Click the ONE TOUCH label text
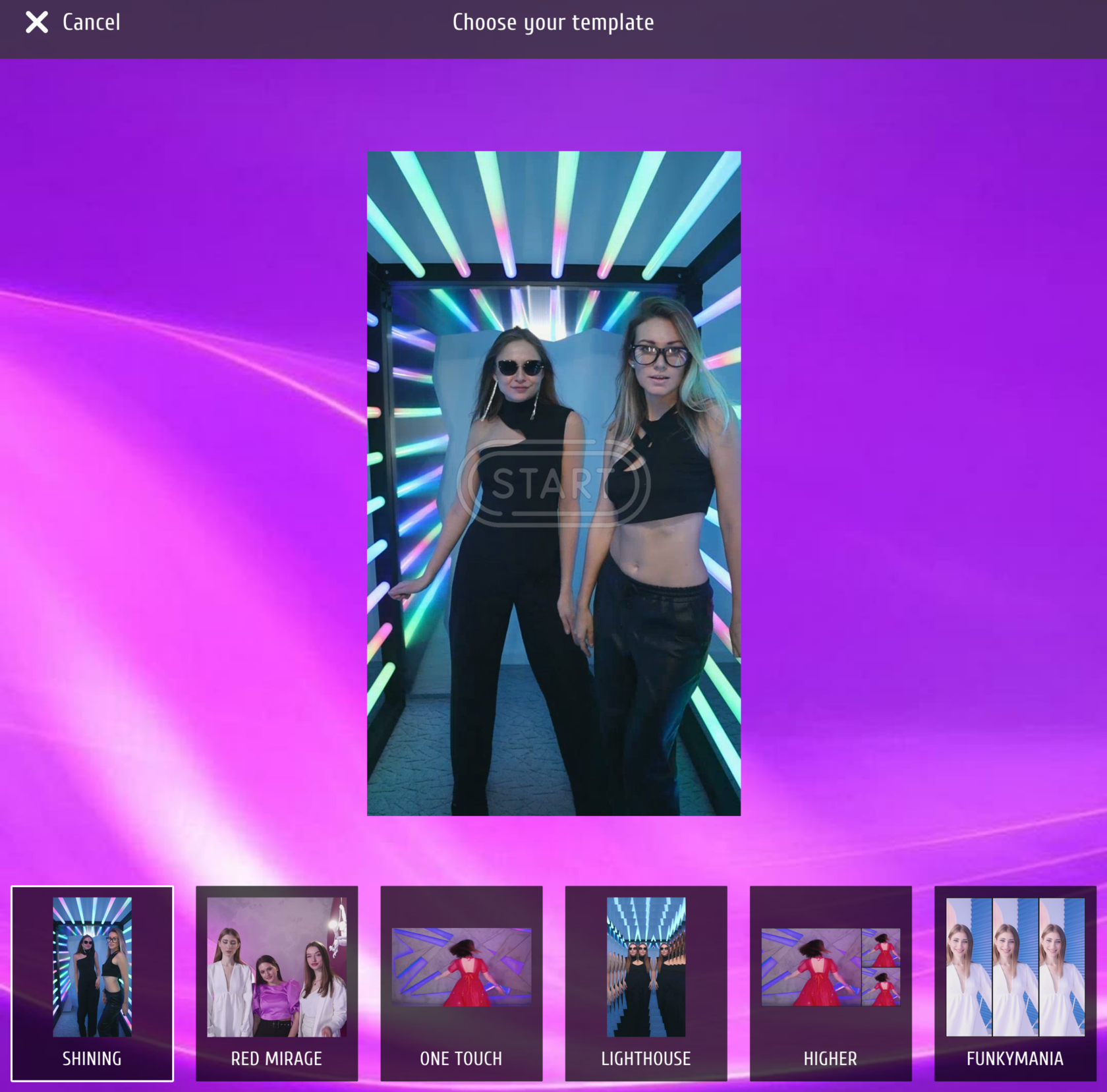 click(x=461, y=1058)
